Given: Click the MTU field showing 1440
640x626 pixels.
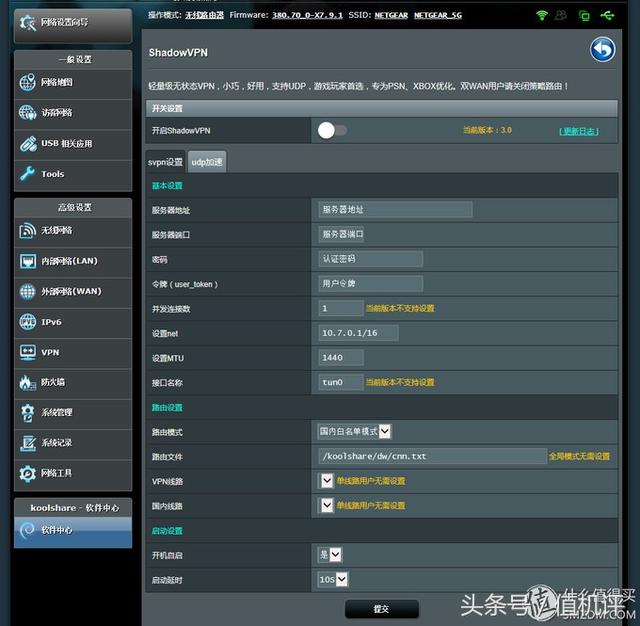Looking at the screenshot, I should (341, 358).
